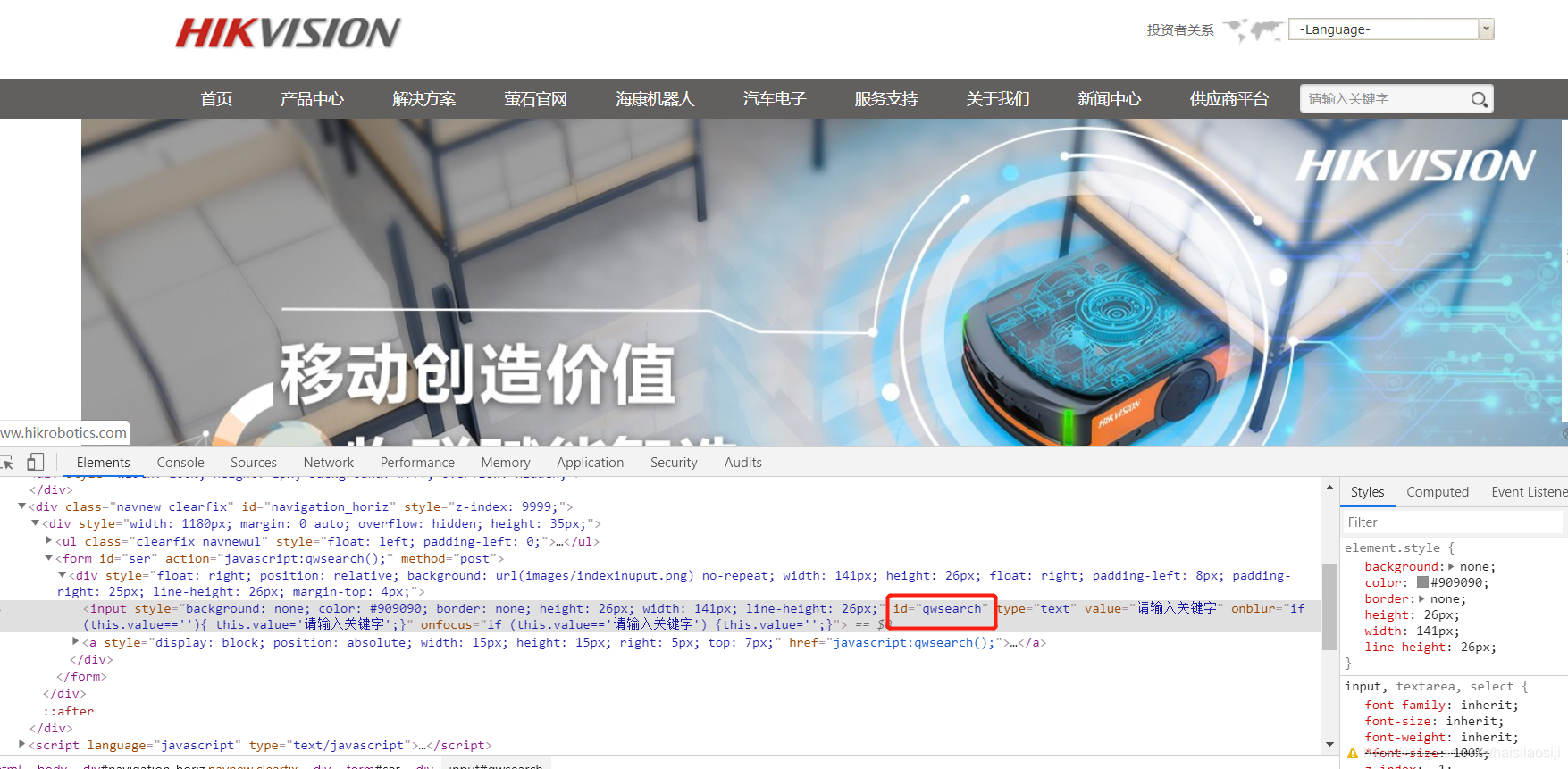Open the Performance tab
This screenshot has height=769, width=1568.
pyautogui.click(x=417, y=463)
